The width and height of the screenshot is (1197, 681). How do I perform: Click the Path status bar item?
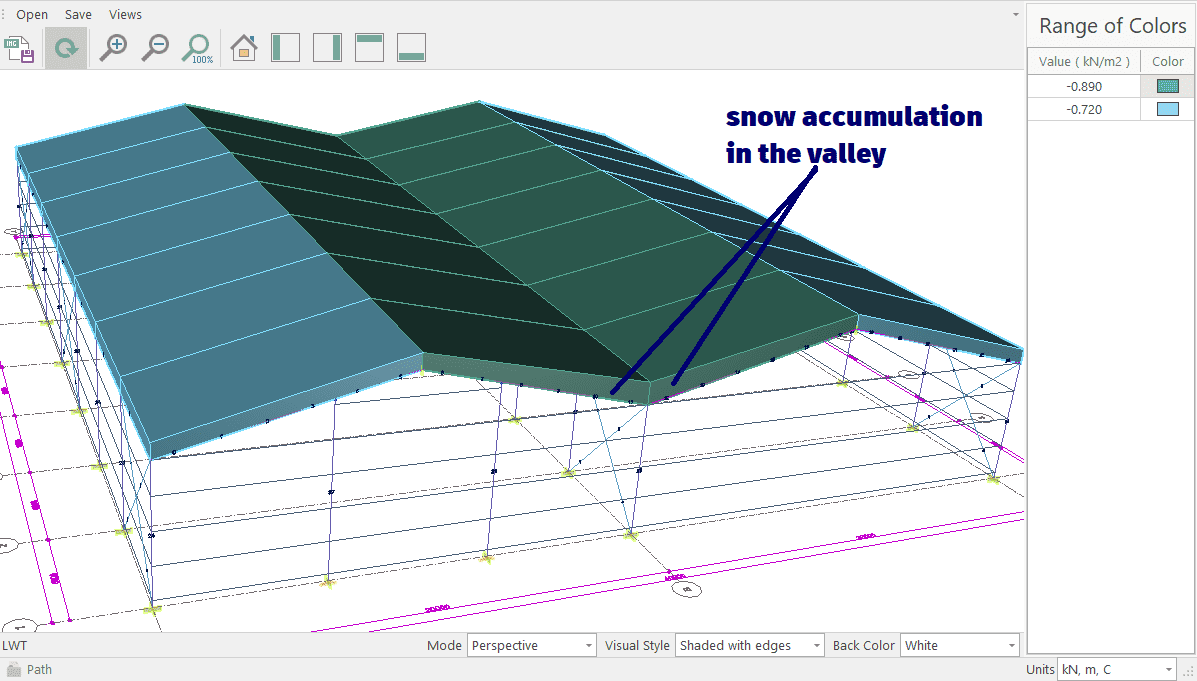point(39,670)
